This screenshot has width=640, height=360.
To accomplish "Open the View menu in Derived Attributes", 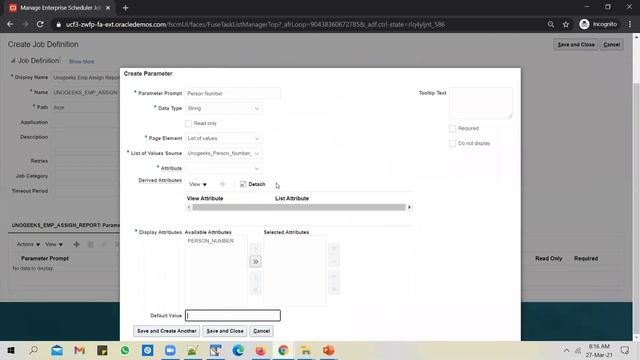I will 198,184.
